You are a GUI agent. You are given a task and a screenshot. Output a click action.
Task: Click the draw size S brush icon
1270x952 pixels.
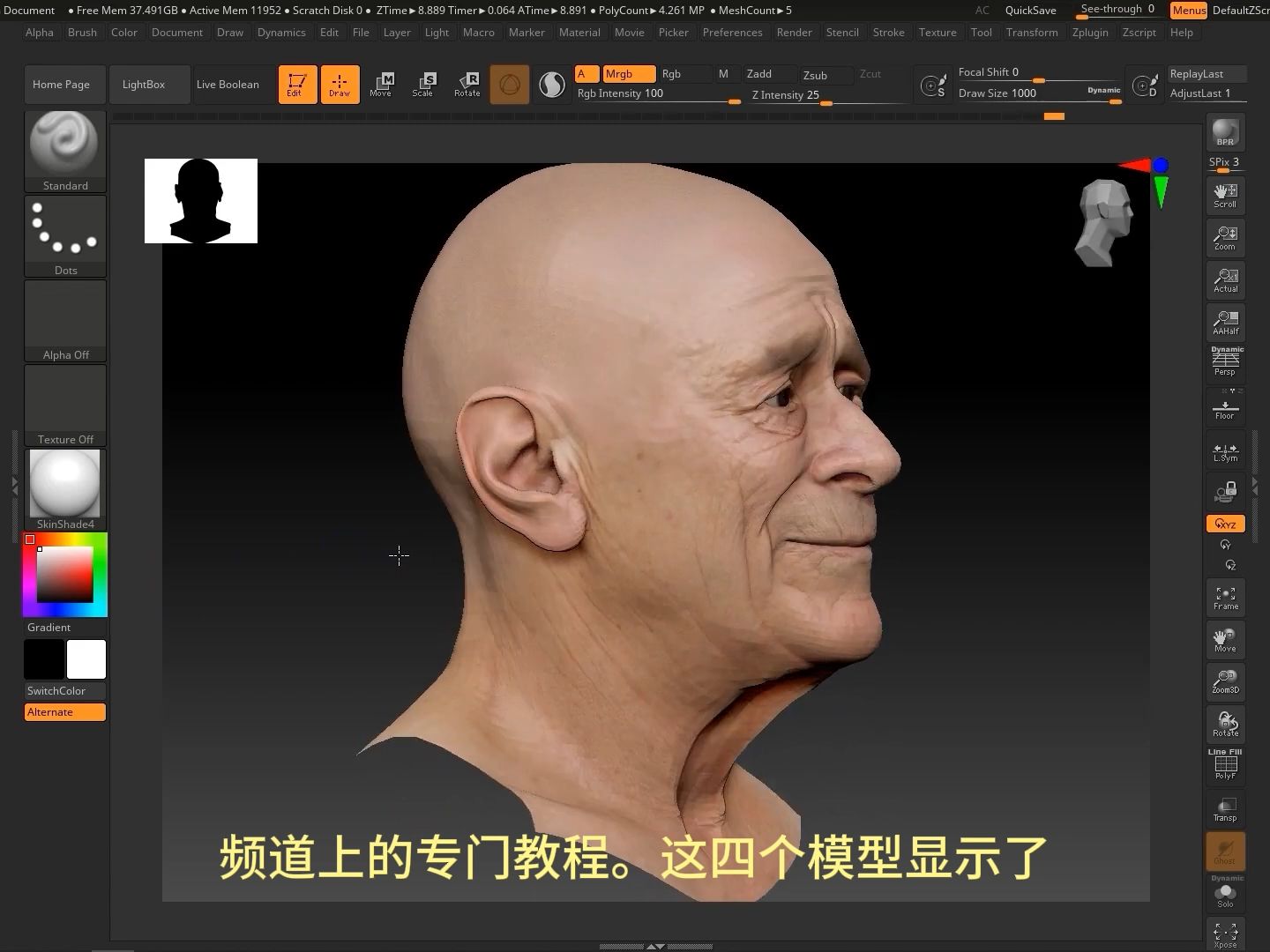click(x=933, y=86)
